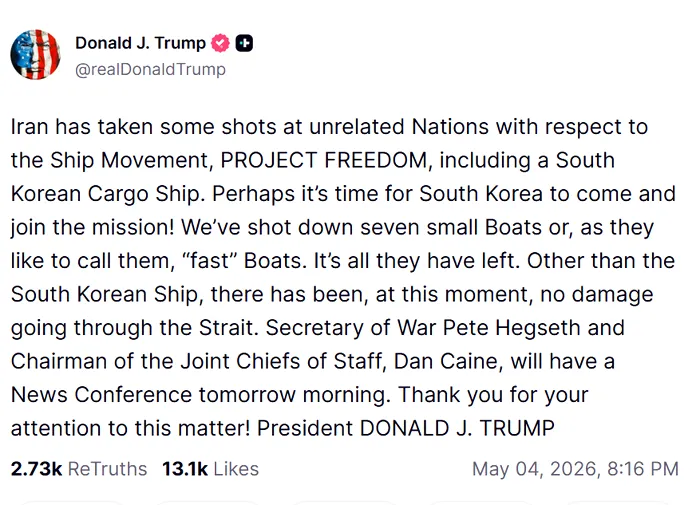Click the black plus badge beside name
Screen dimensions: 700x505
pos(244,43)
